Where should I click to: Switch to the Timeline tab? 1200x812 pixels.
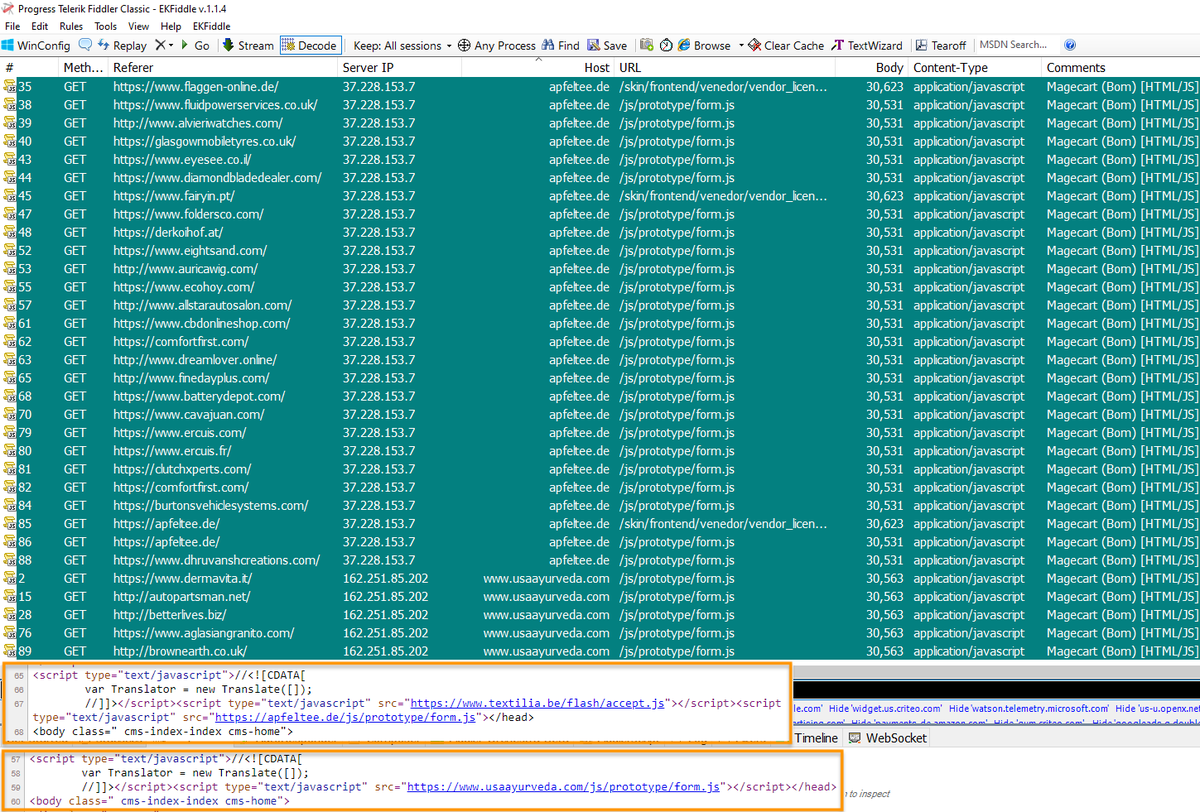[x=815, y=738]
